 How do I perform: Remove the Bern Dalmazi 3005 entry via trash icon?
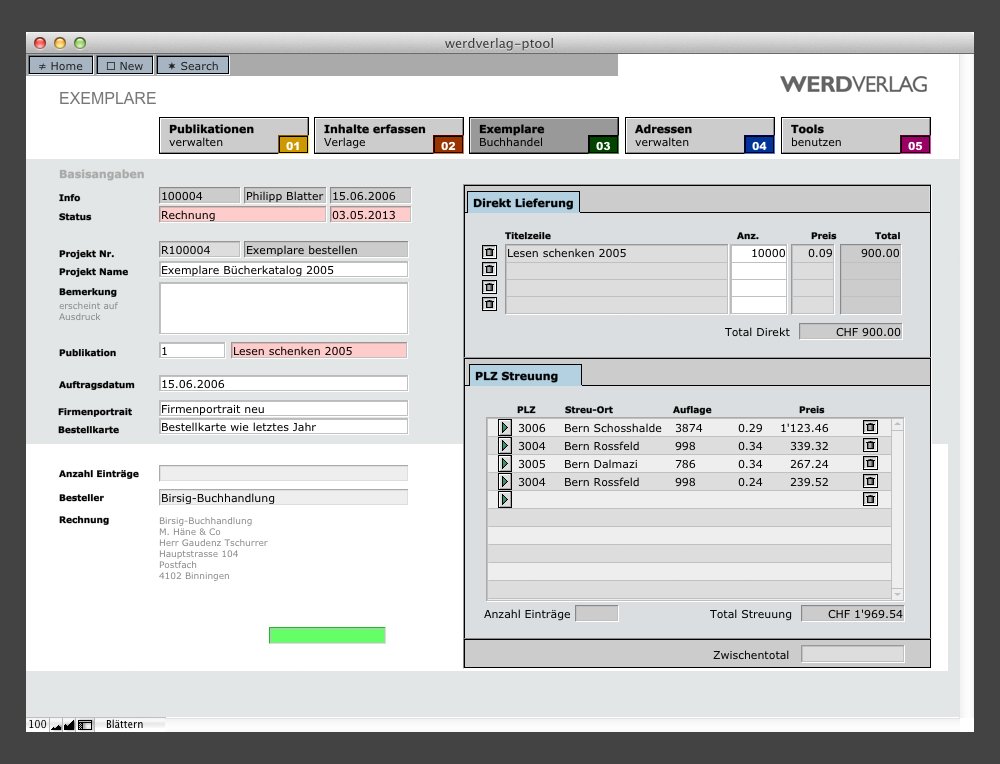pos(870,463)
